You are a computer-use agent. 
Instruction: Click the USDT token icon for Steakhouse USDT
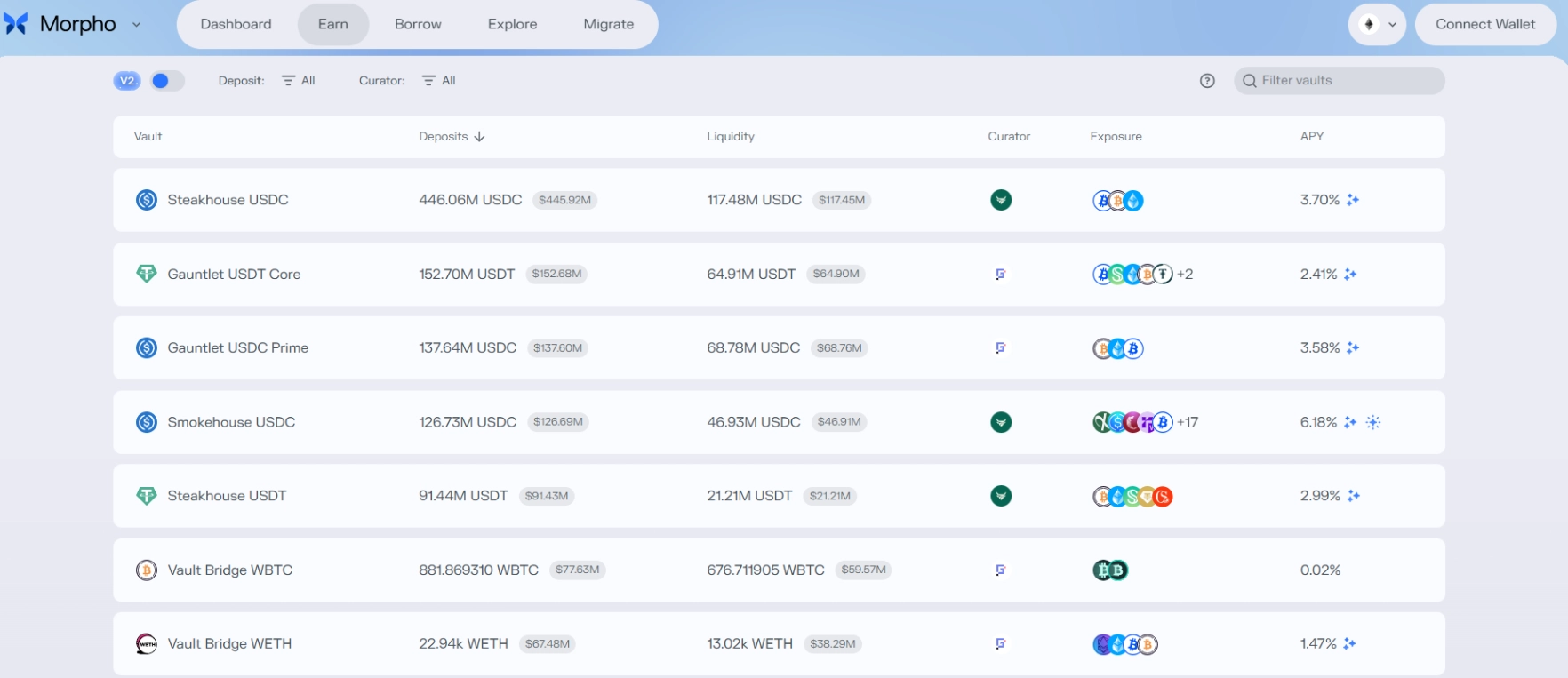(147, 496)
